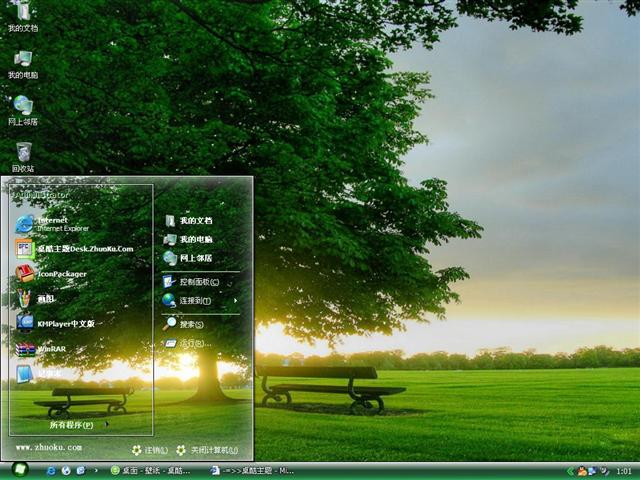This screenshot has width=640, height=480.
Task: Open the 回收站 recycle bin desktop icon
Action: coord(23,155)
